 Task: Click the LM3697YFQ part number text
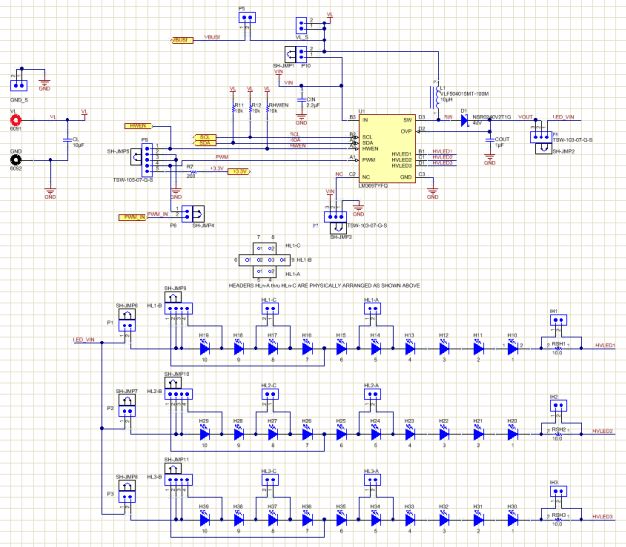(x=373, y=186)
